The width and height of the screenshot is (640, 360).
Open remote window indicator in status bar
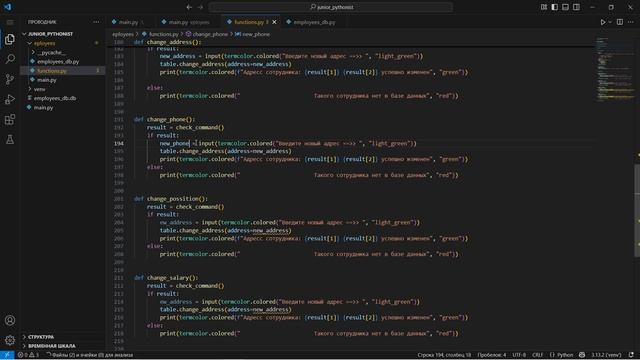(x=7, y=355)
